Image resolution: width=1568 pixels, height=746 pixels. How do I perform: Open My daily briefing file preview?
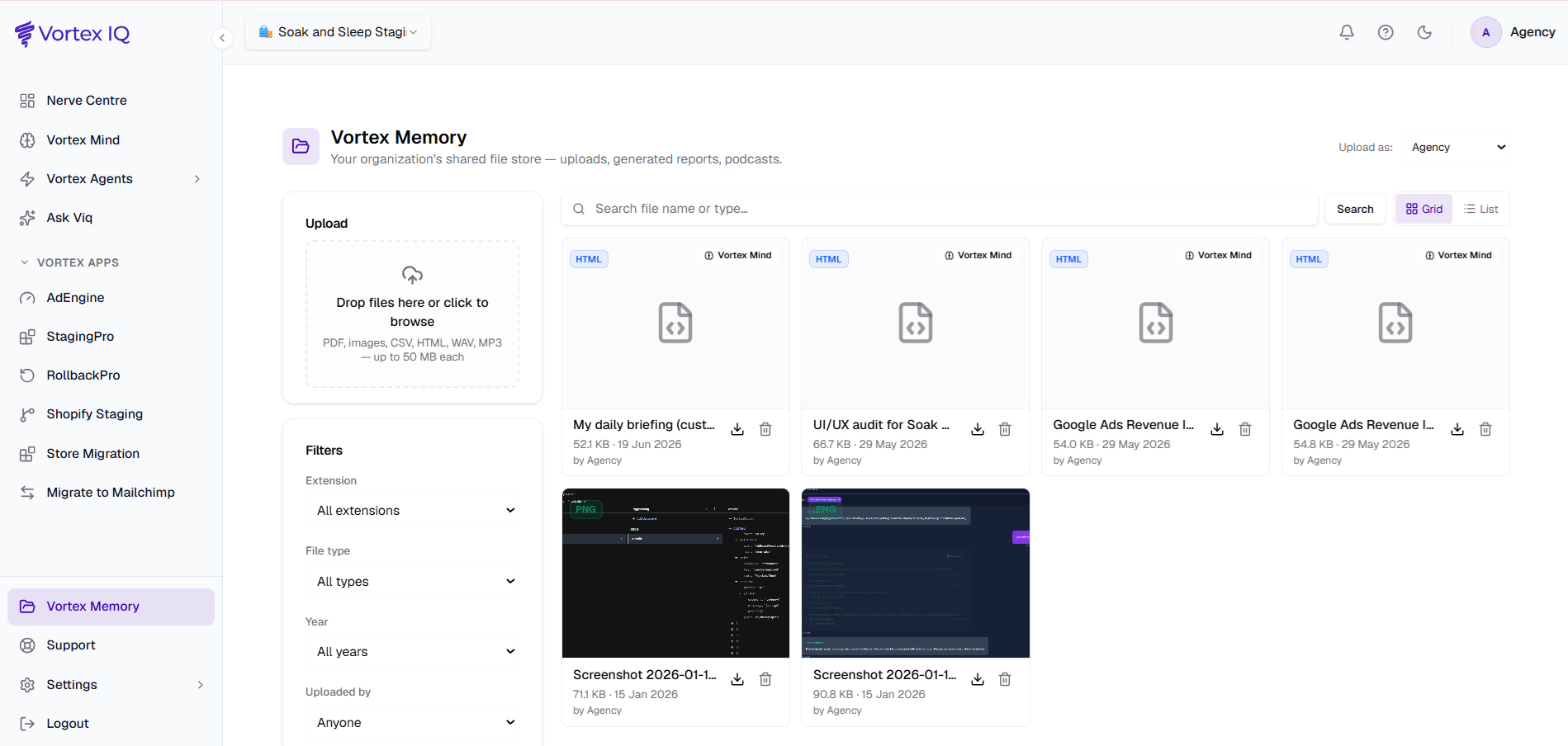click(x=675, y=323)
